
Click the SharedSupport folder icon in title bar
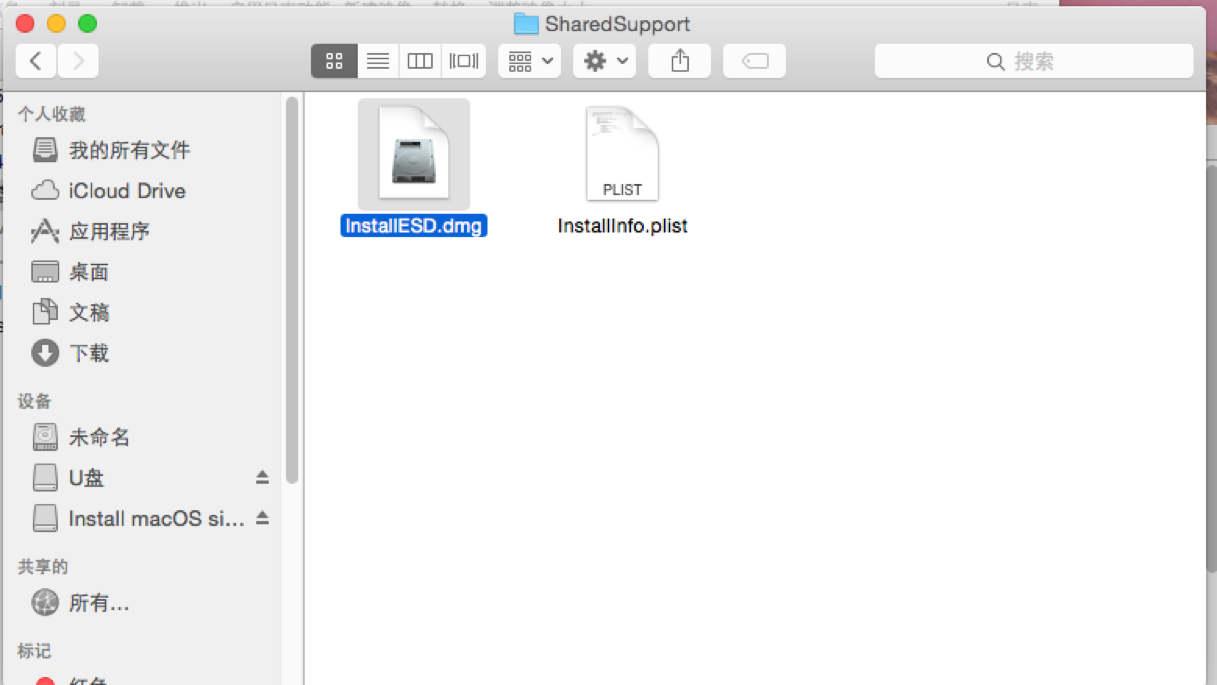tap(526, 24)
